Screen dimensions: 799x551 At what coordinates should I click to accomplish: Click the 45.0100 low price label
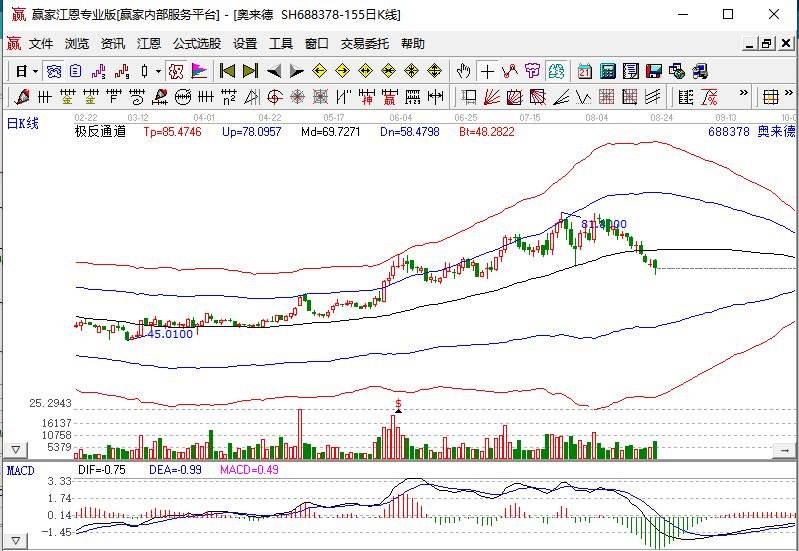[170, 334]
